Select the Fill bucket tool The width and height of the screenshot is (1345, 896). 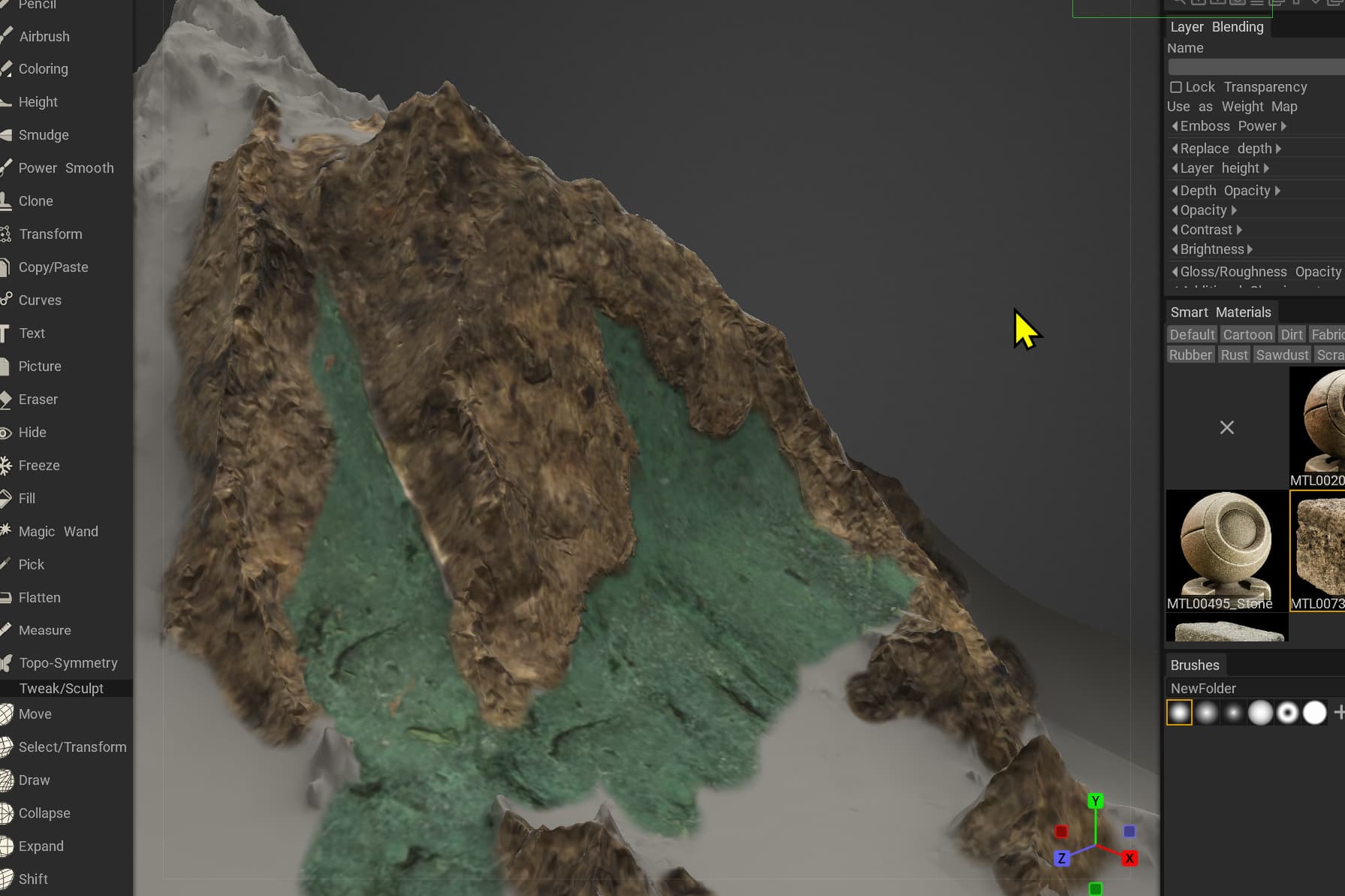27,499
